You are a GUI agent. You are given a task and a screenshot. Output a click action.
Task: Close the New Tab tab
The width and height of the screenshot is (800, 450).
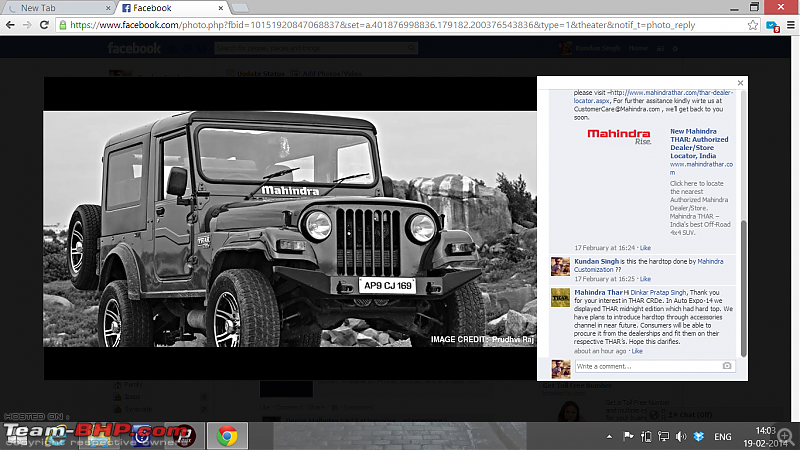tap(108, 8)
